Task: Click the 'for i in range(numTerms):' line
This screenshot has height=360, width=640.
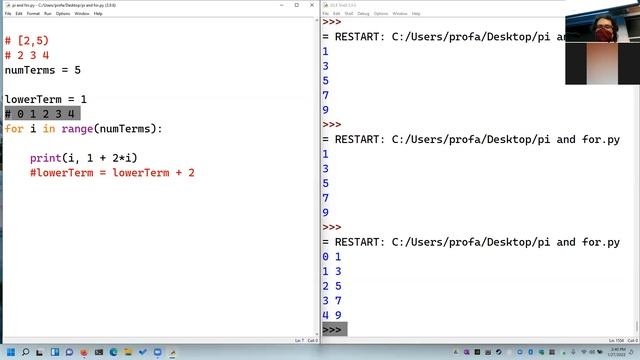Action: click(x=83, y=129)
